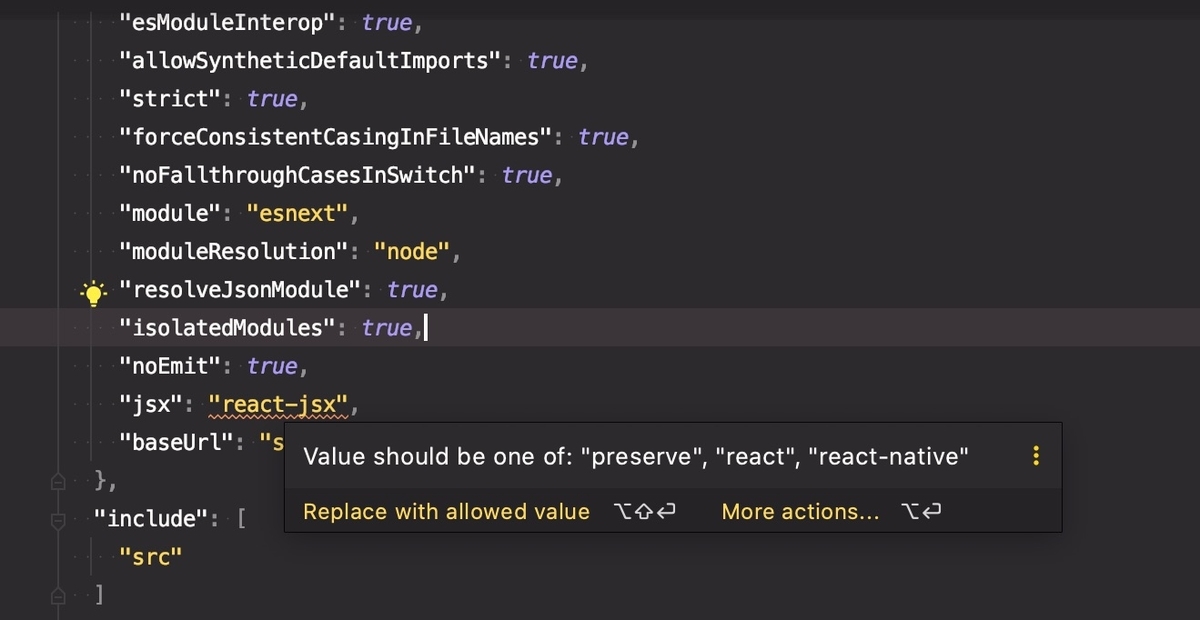The image size is (1200, 620).
Task: Click the "node" moduleResolution value
Action: click(x=412, y=252)
